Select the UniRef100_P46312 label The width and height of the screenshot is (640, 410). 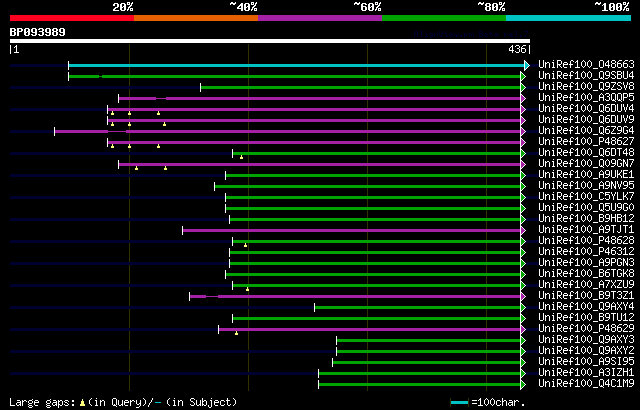coord(586,252)
